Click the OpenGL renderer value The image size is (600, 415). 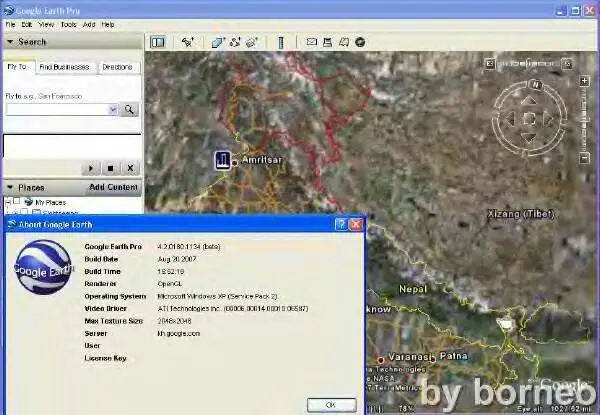tap(170, 284)
